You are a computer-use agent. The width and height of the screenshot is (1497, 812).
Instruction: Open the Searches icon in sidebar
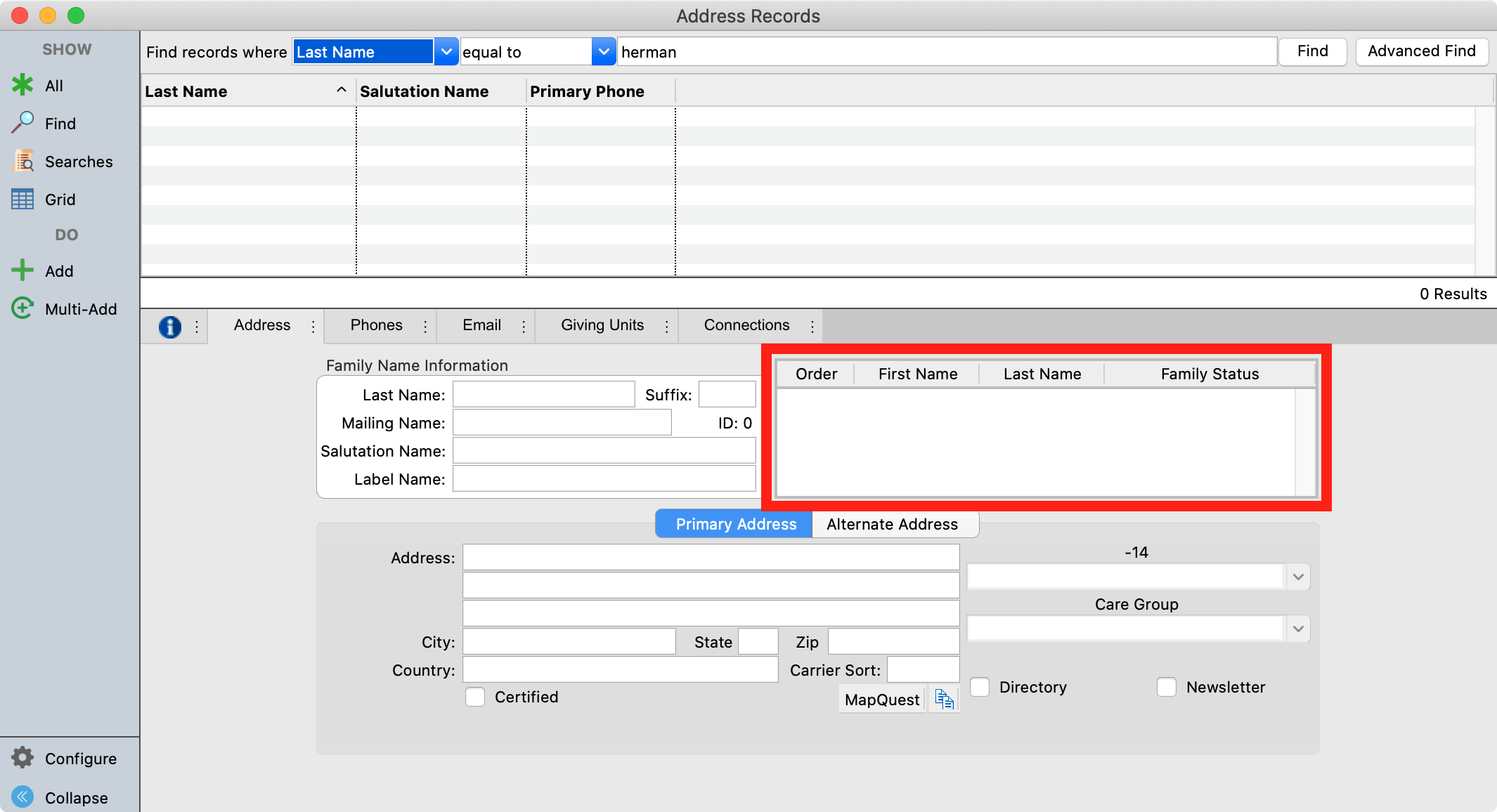[x=22, y=161]
